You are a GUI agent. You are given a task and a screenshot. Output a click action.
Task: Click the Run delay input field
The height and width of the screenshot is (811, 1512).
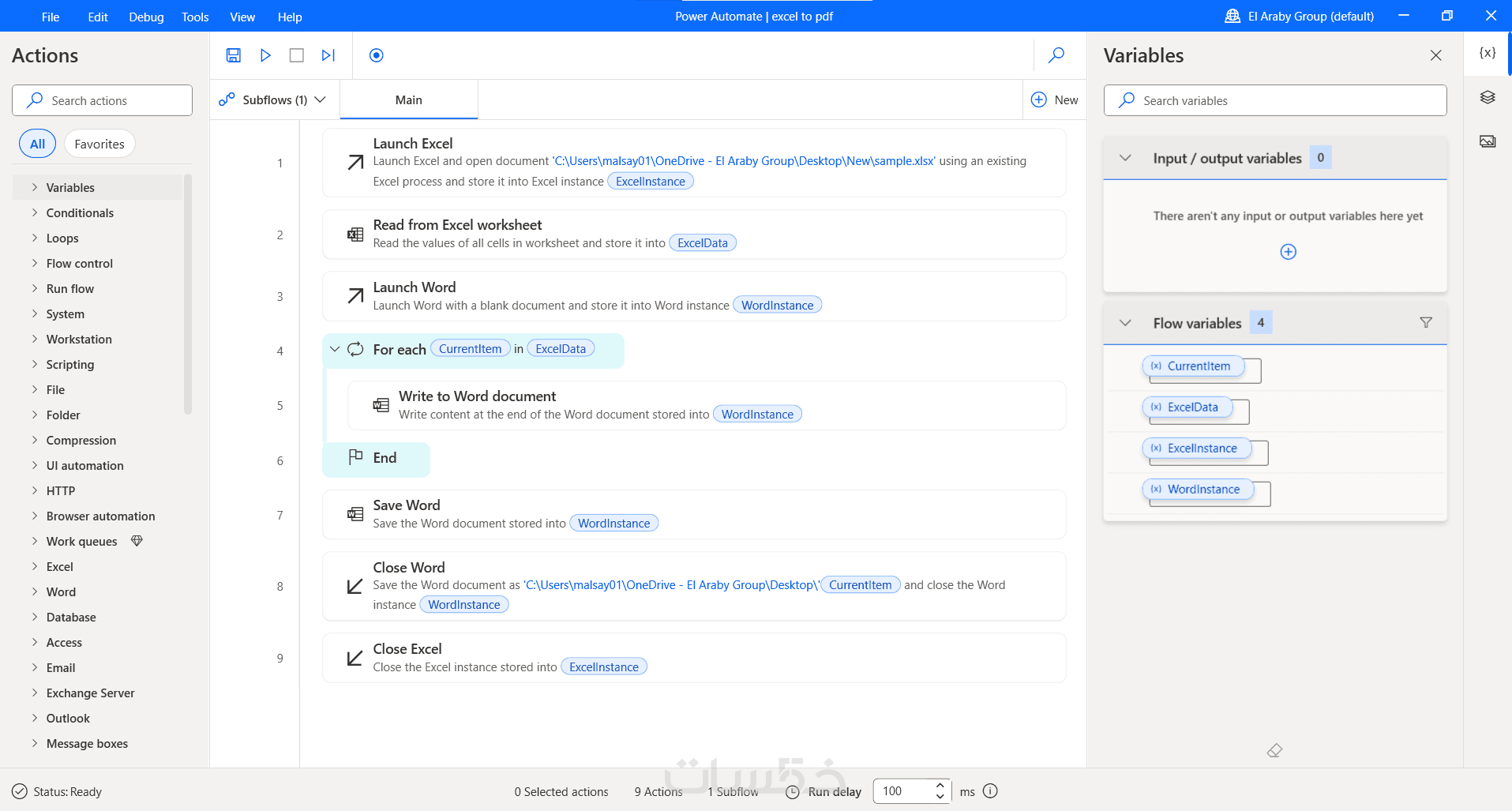pyautogui.click(x=903, y=791)
